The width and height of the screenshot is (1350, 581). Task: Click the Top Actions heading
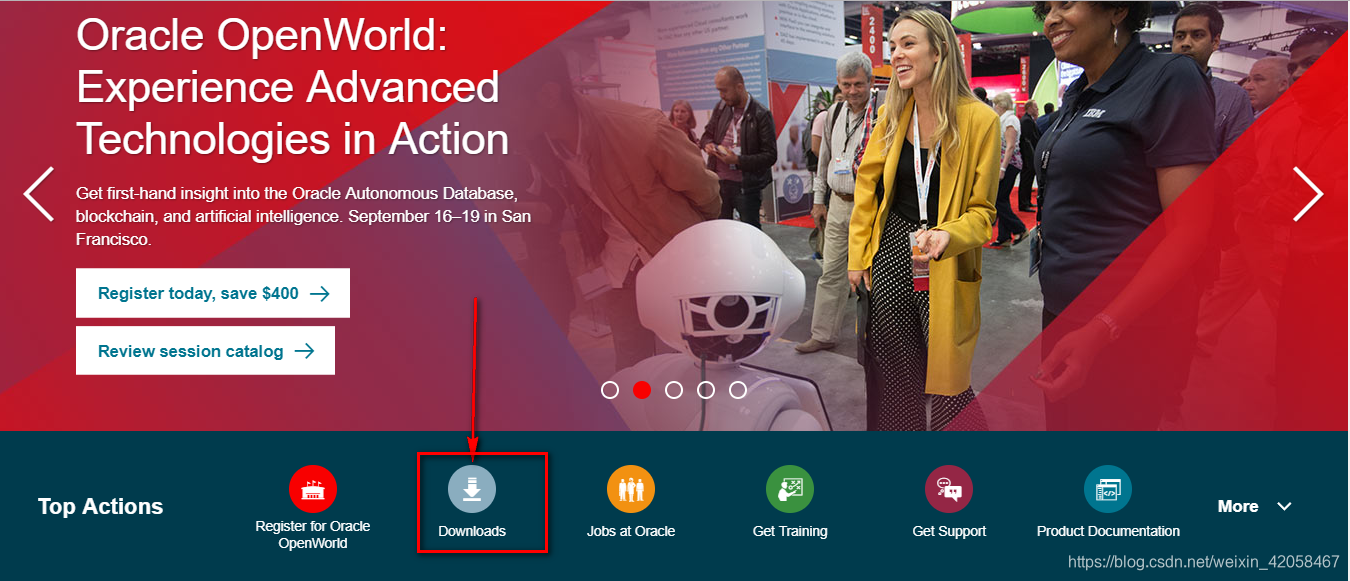click(100, 506)
